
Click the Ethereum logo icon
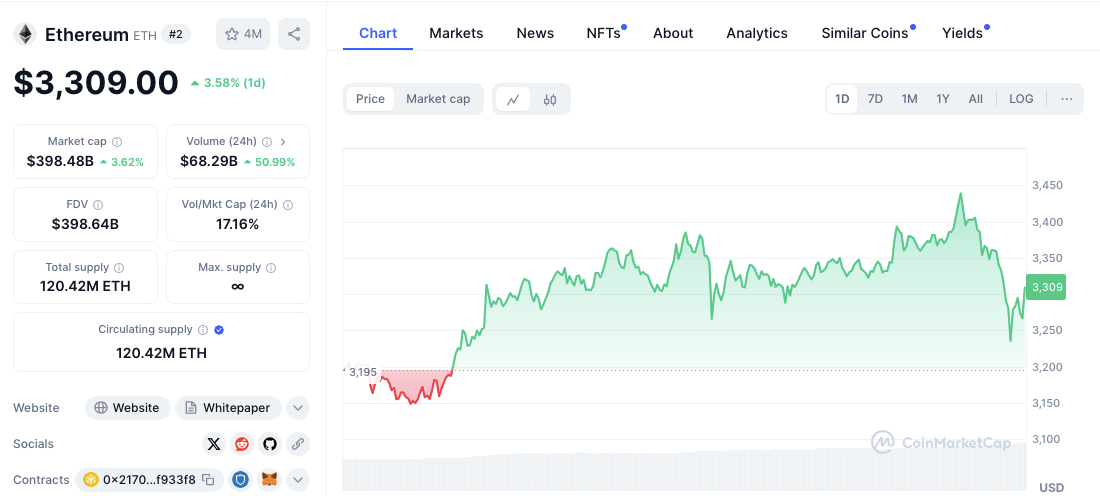click(x=25, y=34)
